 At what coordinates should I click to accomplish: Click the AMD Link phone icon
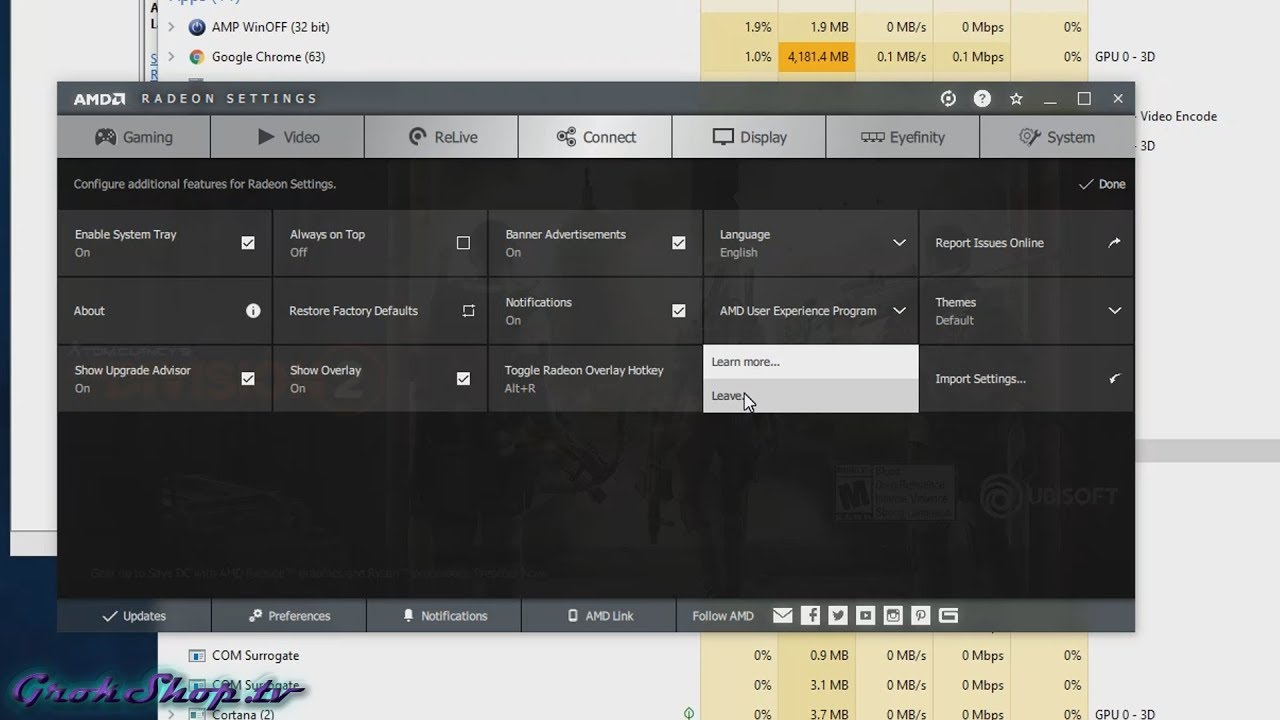click(x=573, y=616)
